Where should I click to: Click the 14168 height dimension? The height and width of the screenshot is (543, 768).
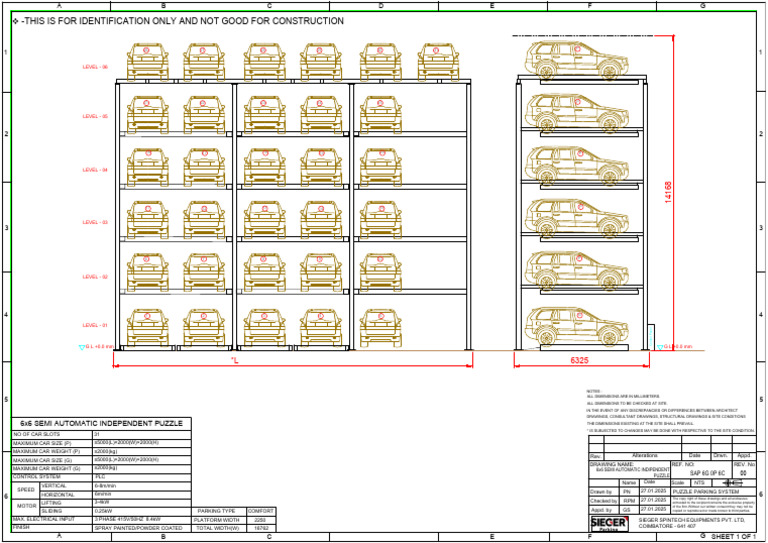[x=668, y=192]
